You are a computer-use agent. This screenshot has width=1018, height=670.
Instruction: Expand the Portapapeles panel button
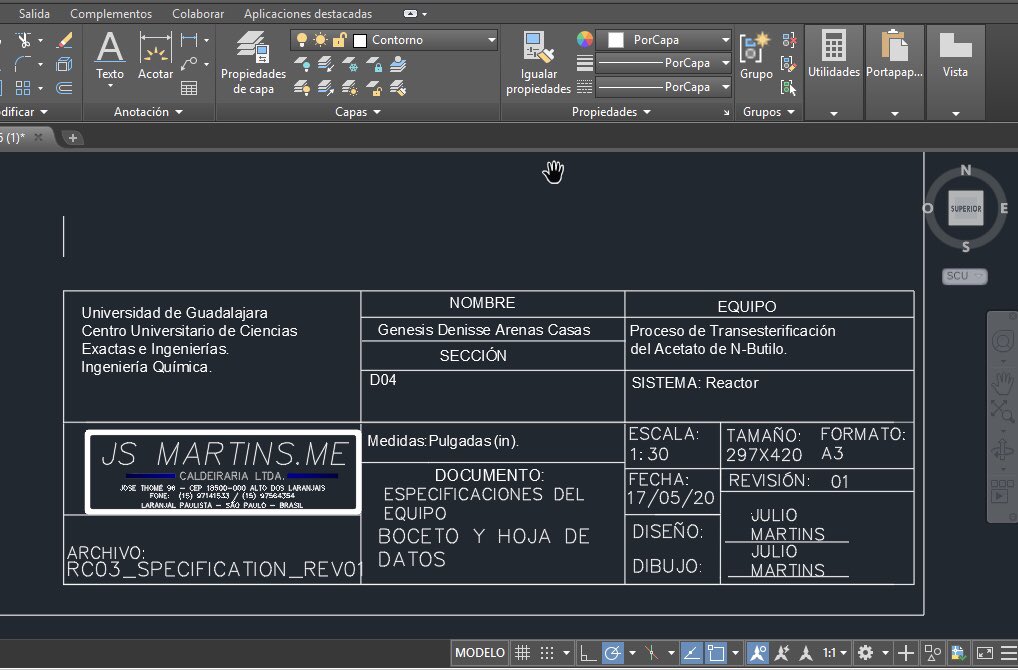[x=894, y=72]
